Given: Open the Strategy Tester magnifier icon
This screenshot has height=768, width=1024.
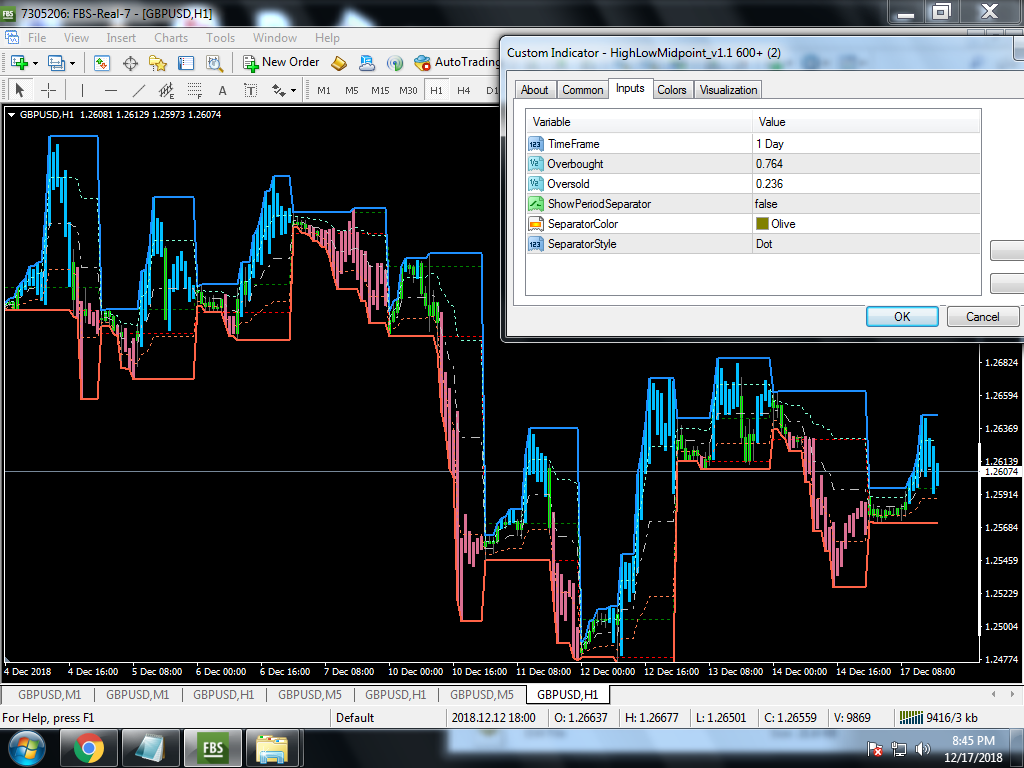Looking at the screenshot, I should [x=214, y=63].
